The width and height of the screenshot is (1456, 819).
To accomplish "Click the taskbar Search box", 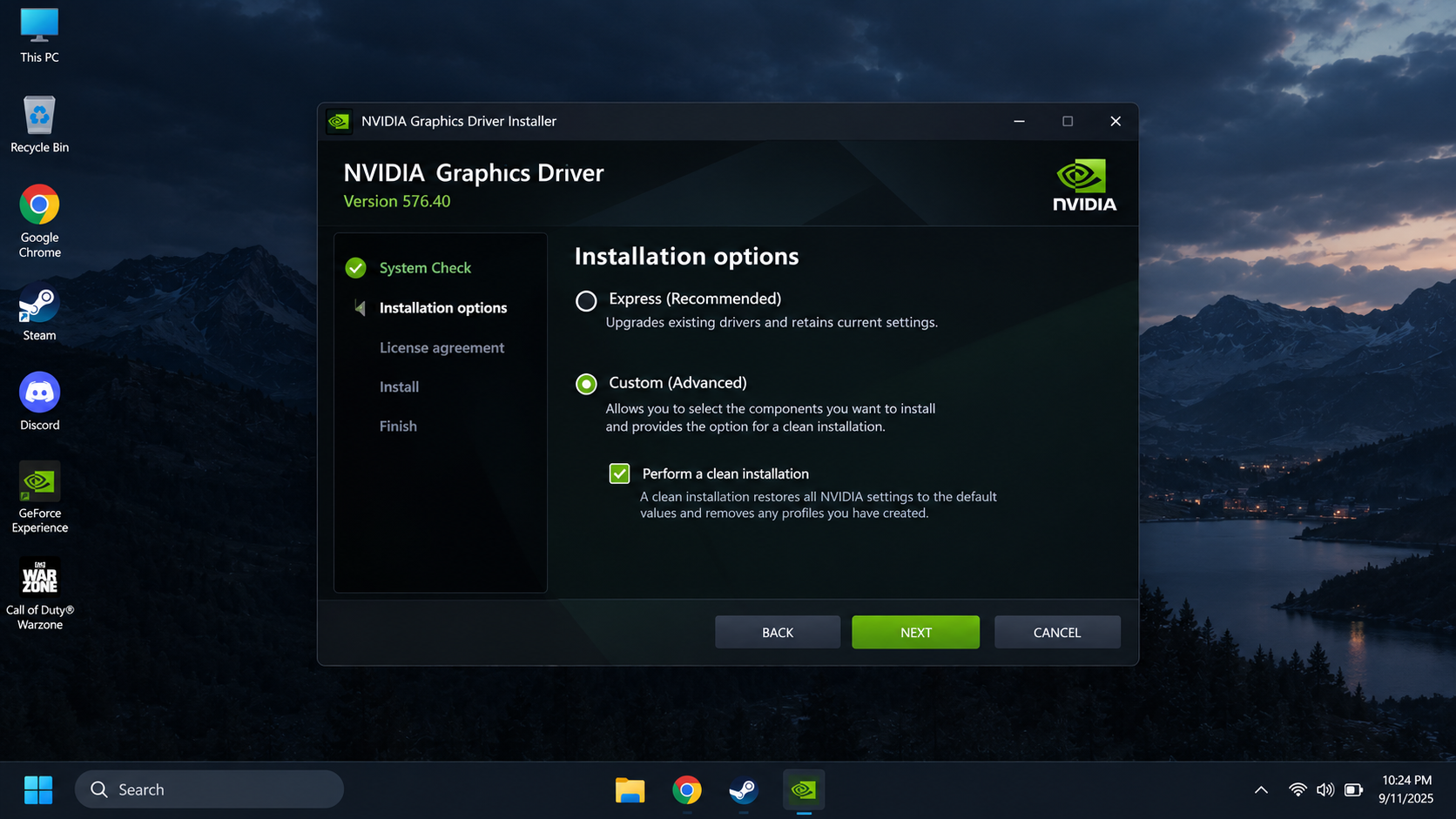I will tap(209, 789).
